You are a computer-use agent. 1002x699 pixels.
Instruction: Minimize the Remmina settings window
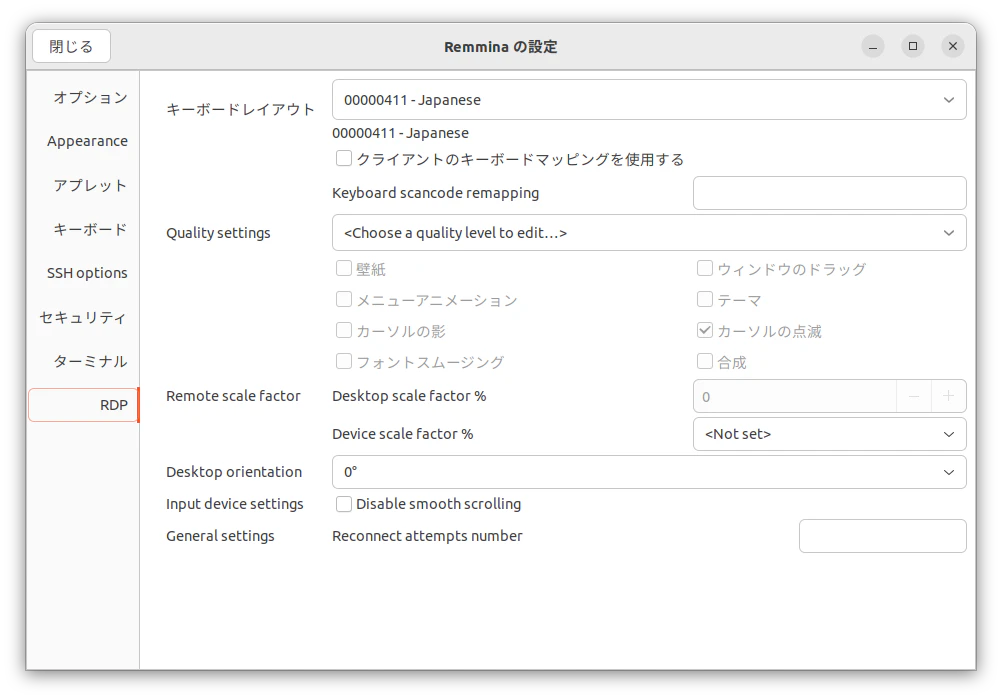[872, 46]
